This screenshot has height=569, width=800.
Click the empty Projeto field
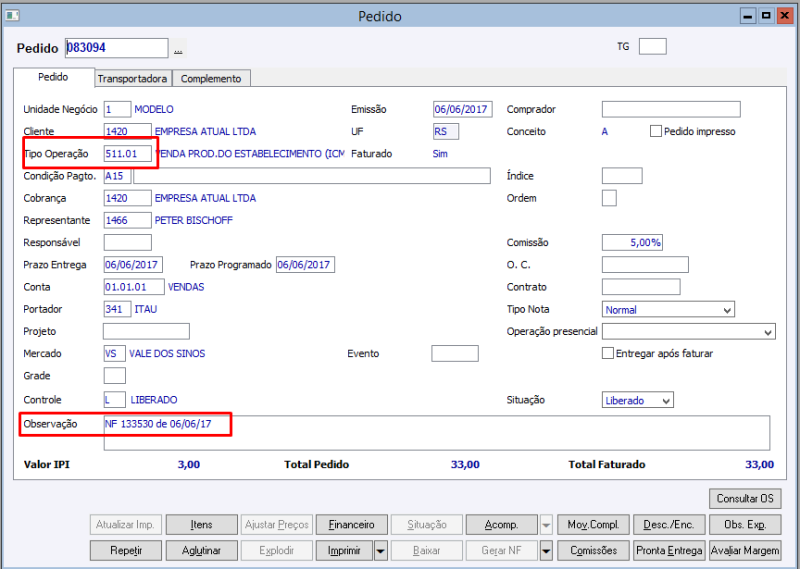click(146, 331)
